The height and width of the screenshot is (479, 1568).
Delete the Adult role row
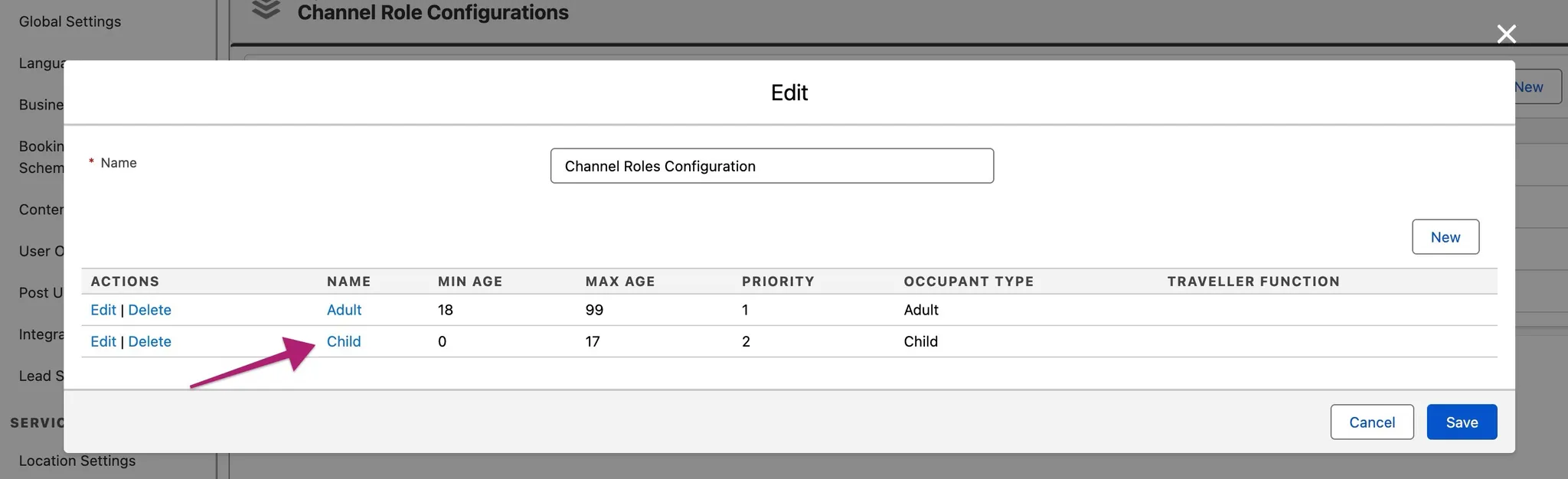(x=149, y=310)
